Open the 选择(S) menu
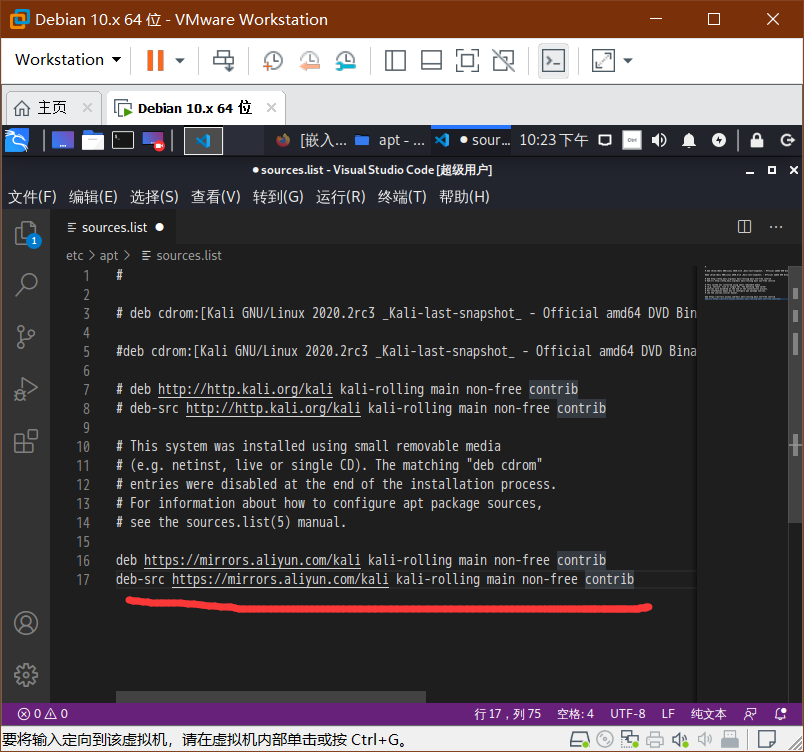 pos(154,196)
